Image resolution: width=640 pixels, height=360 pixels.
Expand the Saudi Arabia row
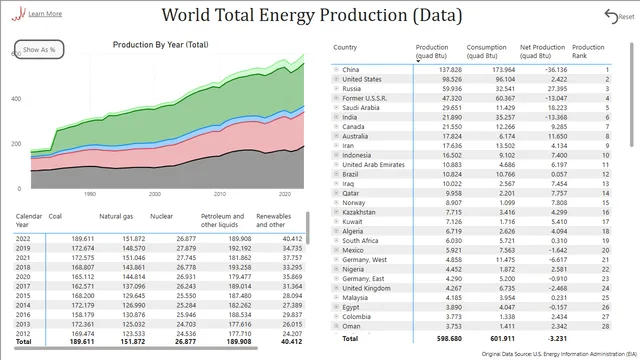[336, 107]
